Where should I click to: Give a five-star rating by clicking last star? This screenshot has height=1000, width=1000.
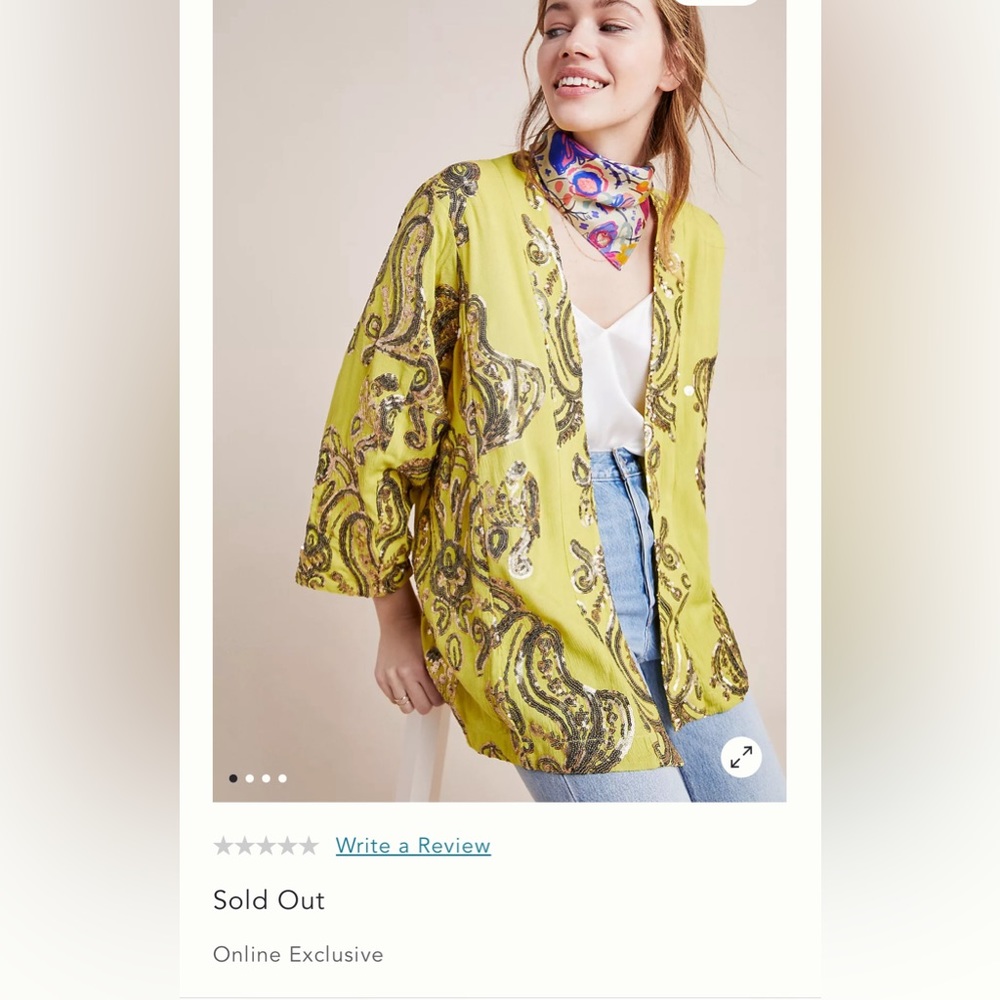pyautogui.click(x=307, y=847)
